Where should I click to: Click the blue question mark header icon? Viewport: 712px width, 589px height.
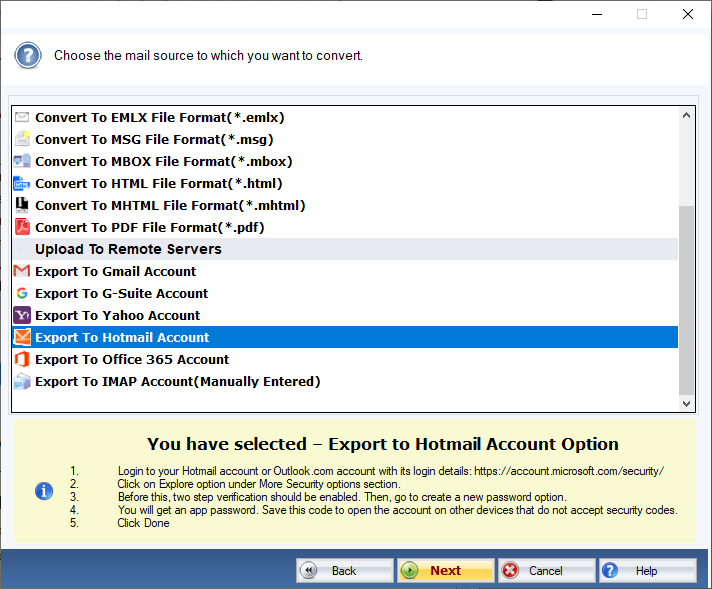point(28,55)
